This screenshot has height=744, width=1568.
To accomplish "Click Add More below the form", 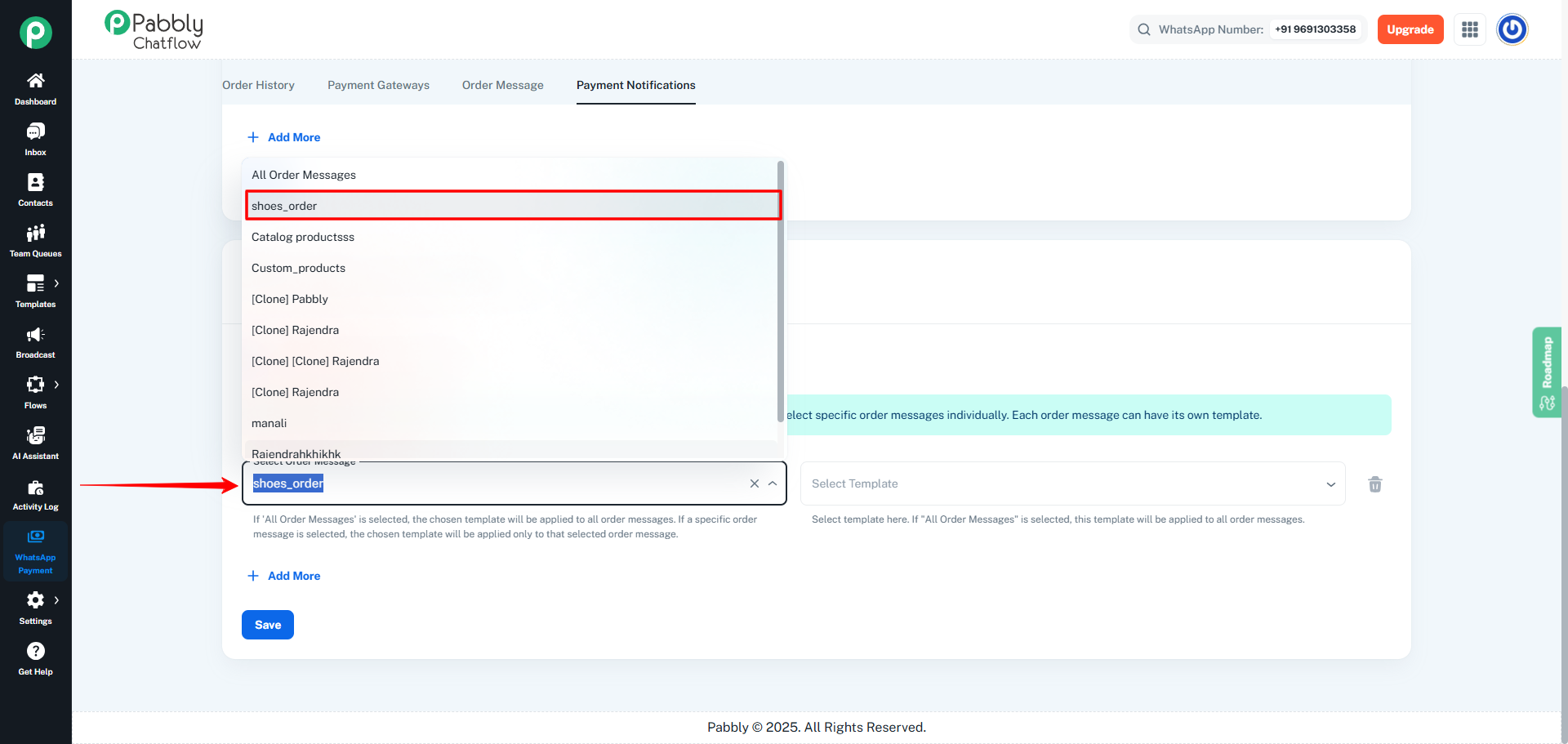I will pos(284,576).
